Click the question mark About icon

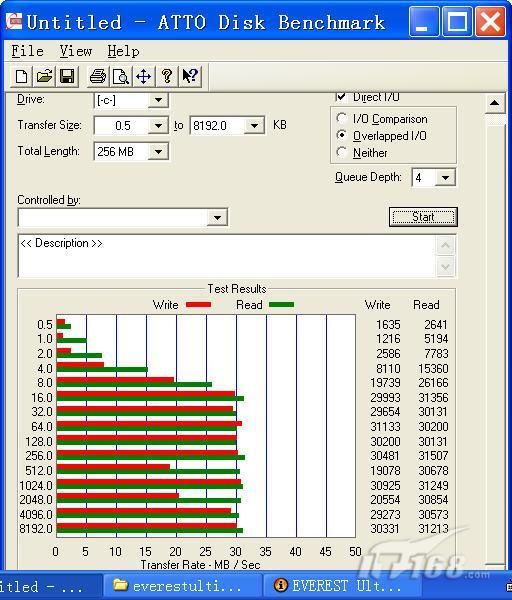click(x=166, y=76)
